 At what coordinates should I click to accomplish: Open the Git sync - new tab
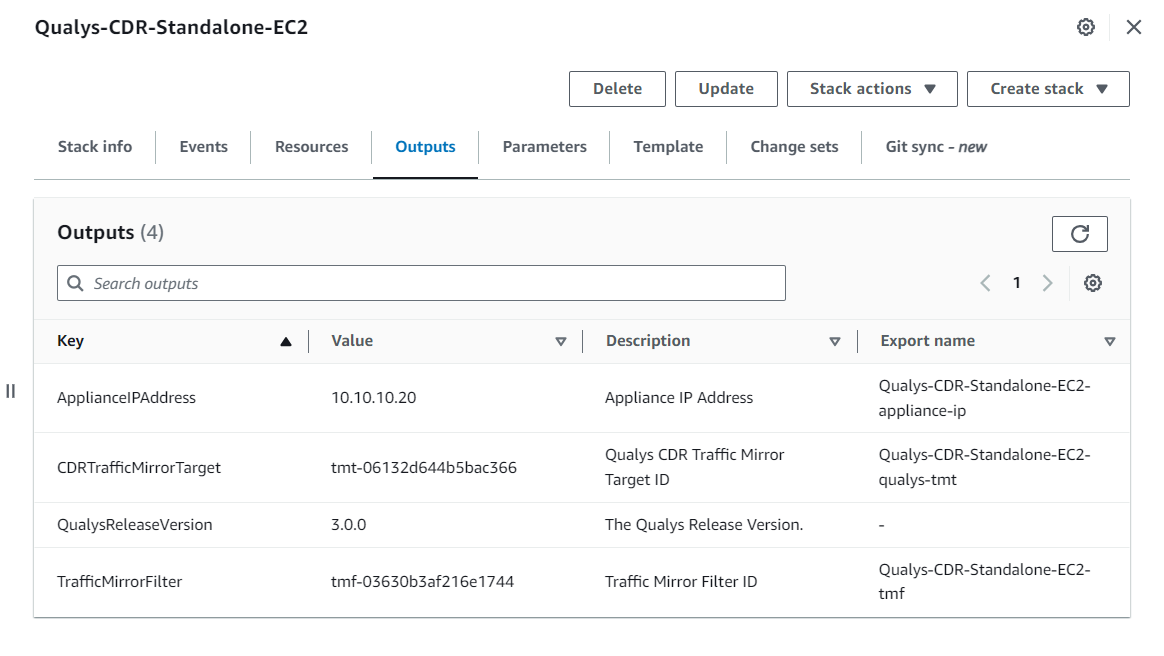[x=936, y=147]
